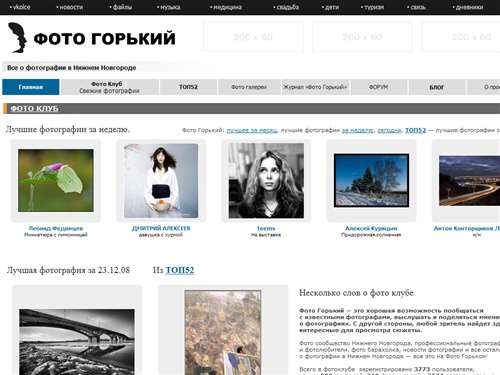Open the snowy trees landscape thumbnail
The height and width of the screenshot is (375, 500).
[x=371, y=180]
